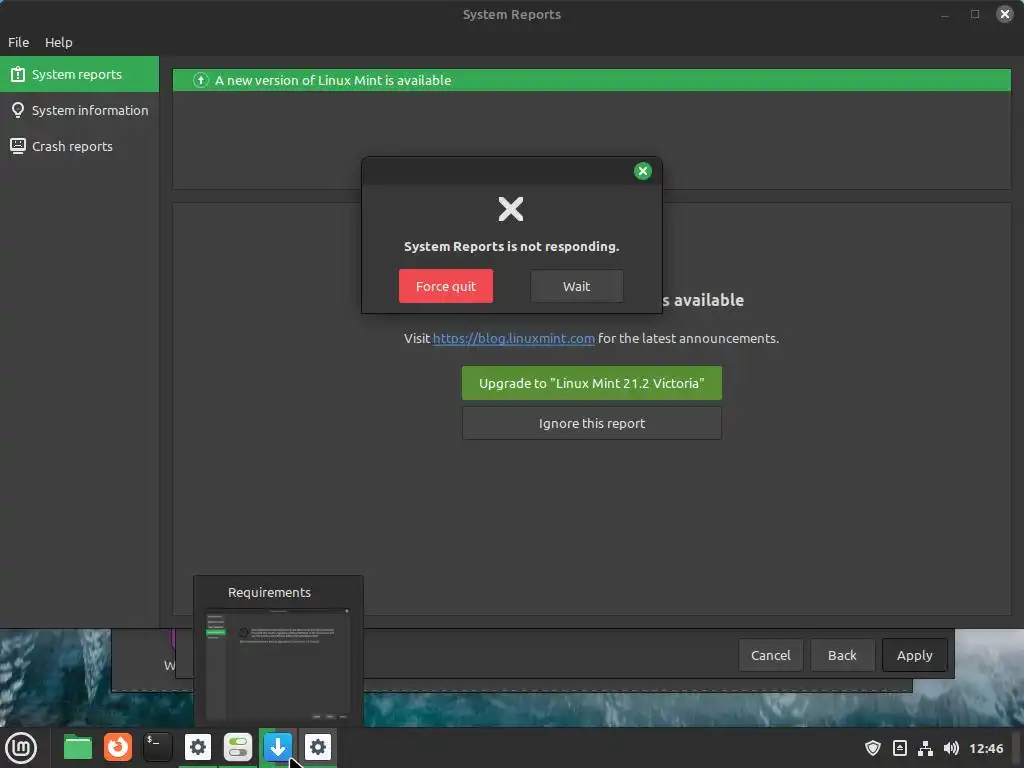Click the first gear icon in the taskbar
The height and width of the screenshot is (768, 1024).
(x=198, y=747)
